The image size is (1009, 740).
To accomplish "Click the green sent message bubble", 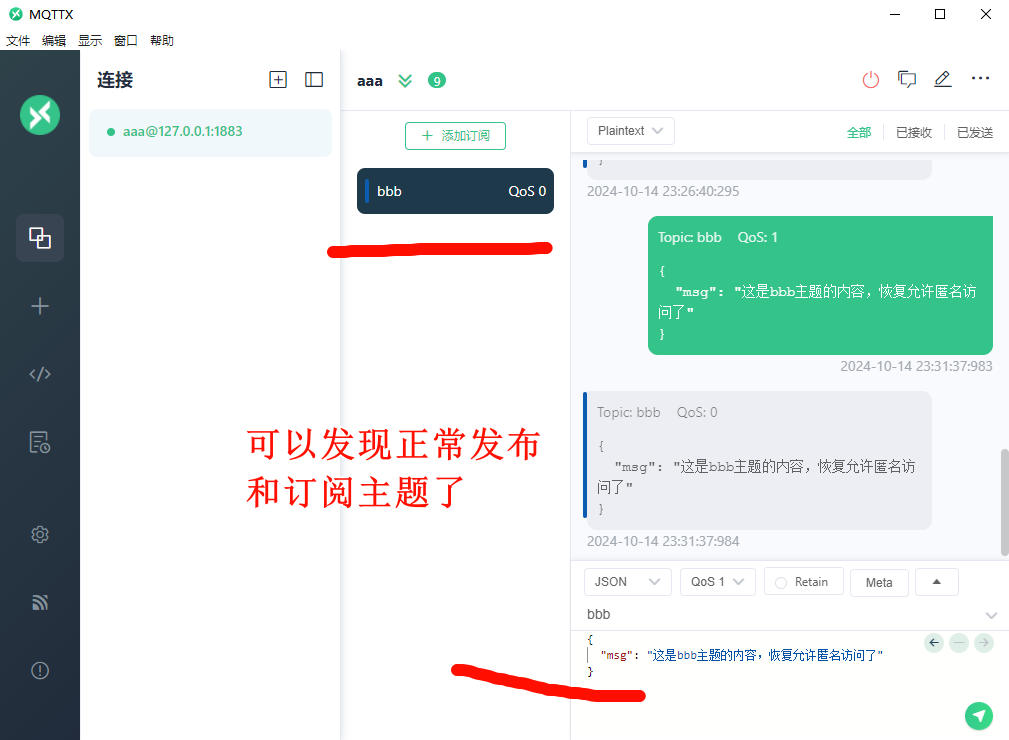I will click(820, 285).
